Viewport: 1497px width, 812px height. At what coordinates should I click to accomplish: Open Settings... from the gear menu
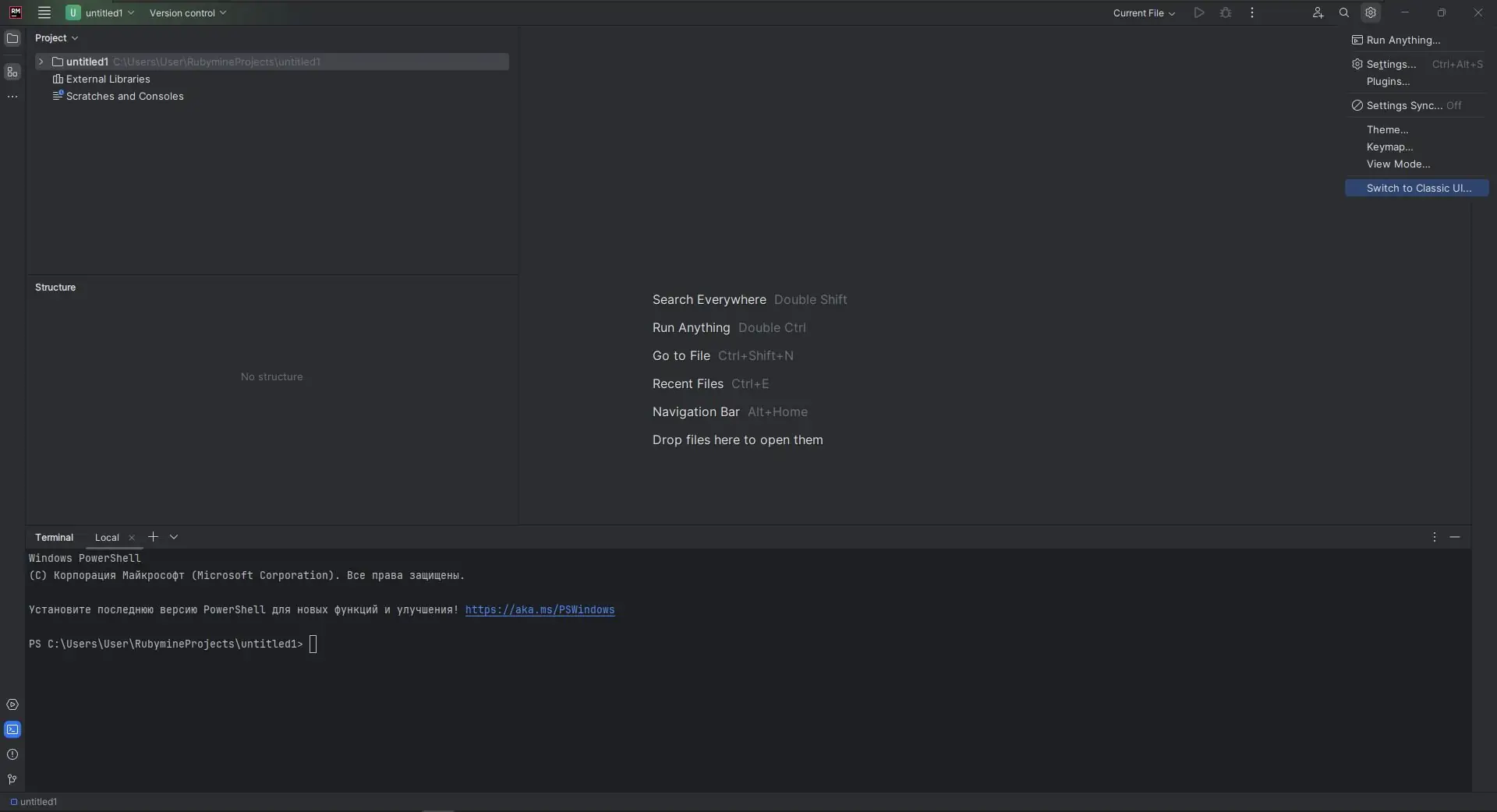coord(1417,64)
